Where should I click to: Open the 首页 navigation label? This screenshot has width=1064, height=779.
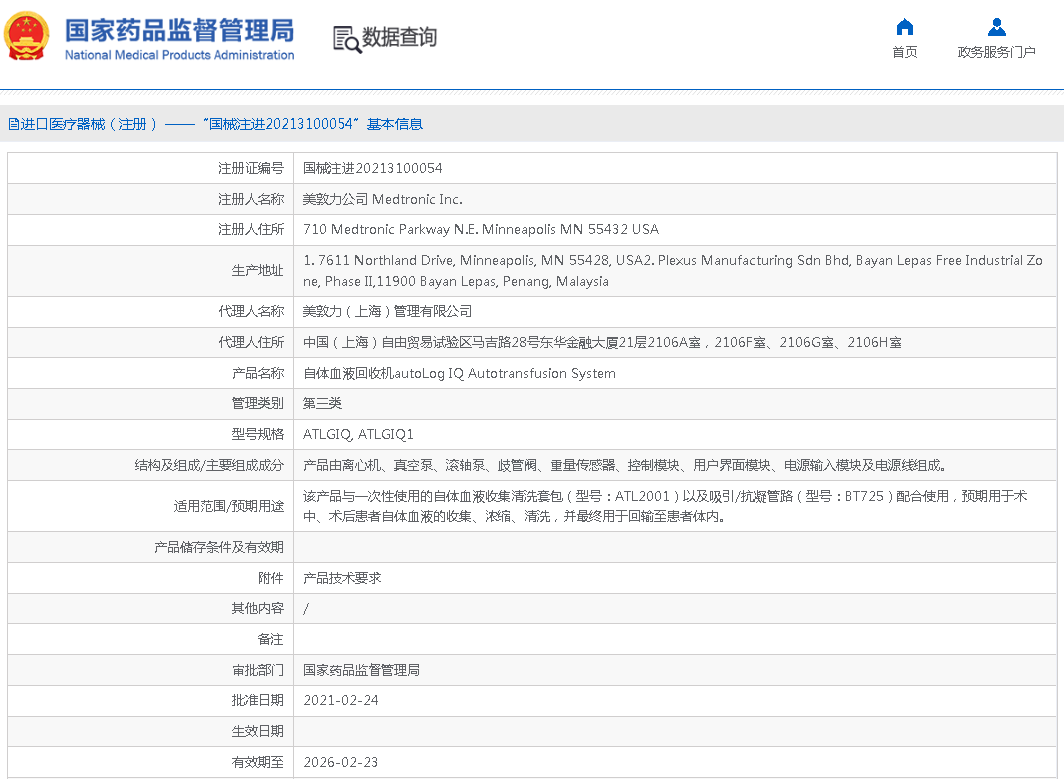coord(904,53)
